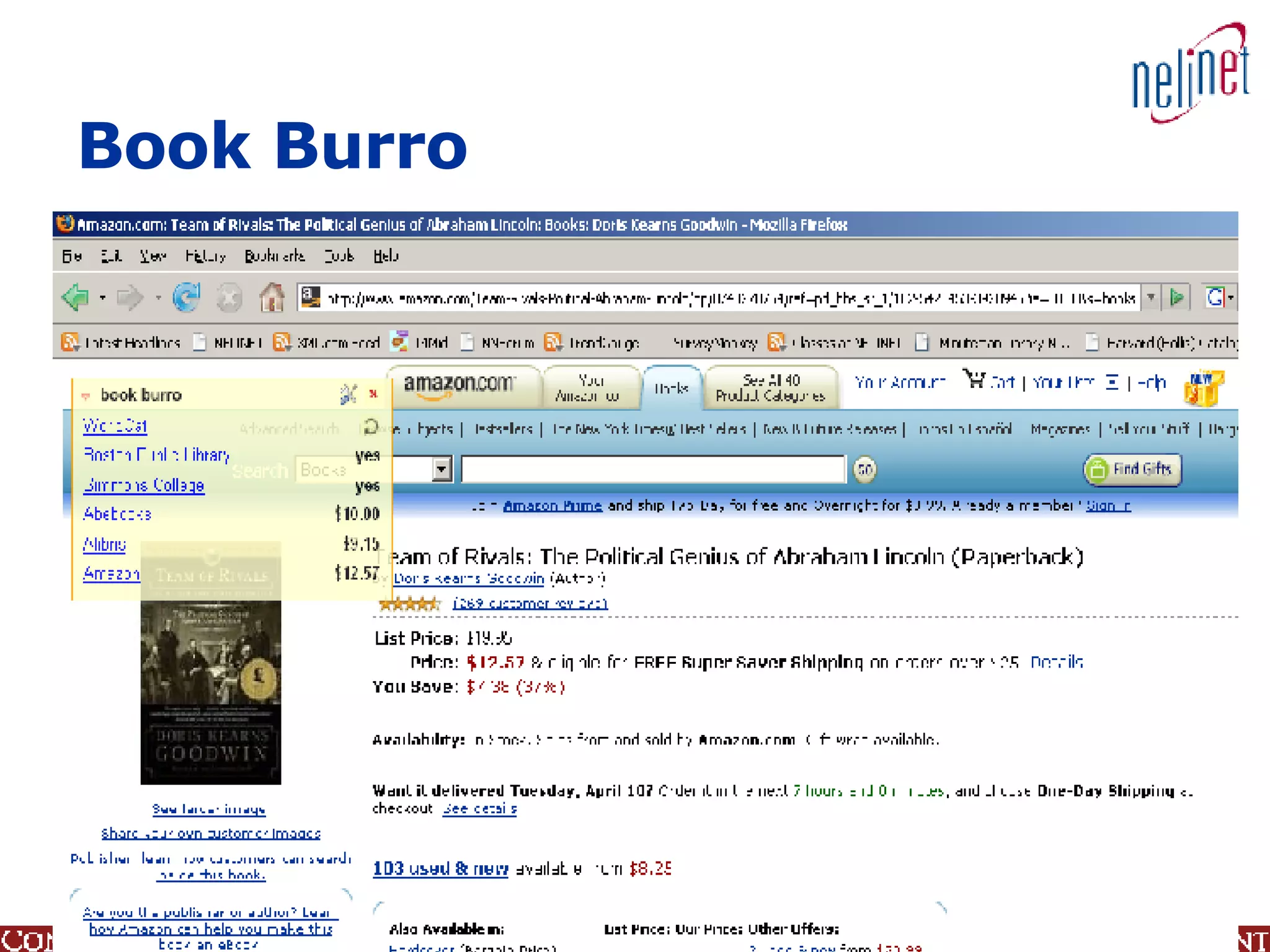
Task: Open book burro settings tools icon
Action: pos(349,394)
